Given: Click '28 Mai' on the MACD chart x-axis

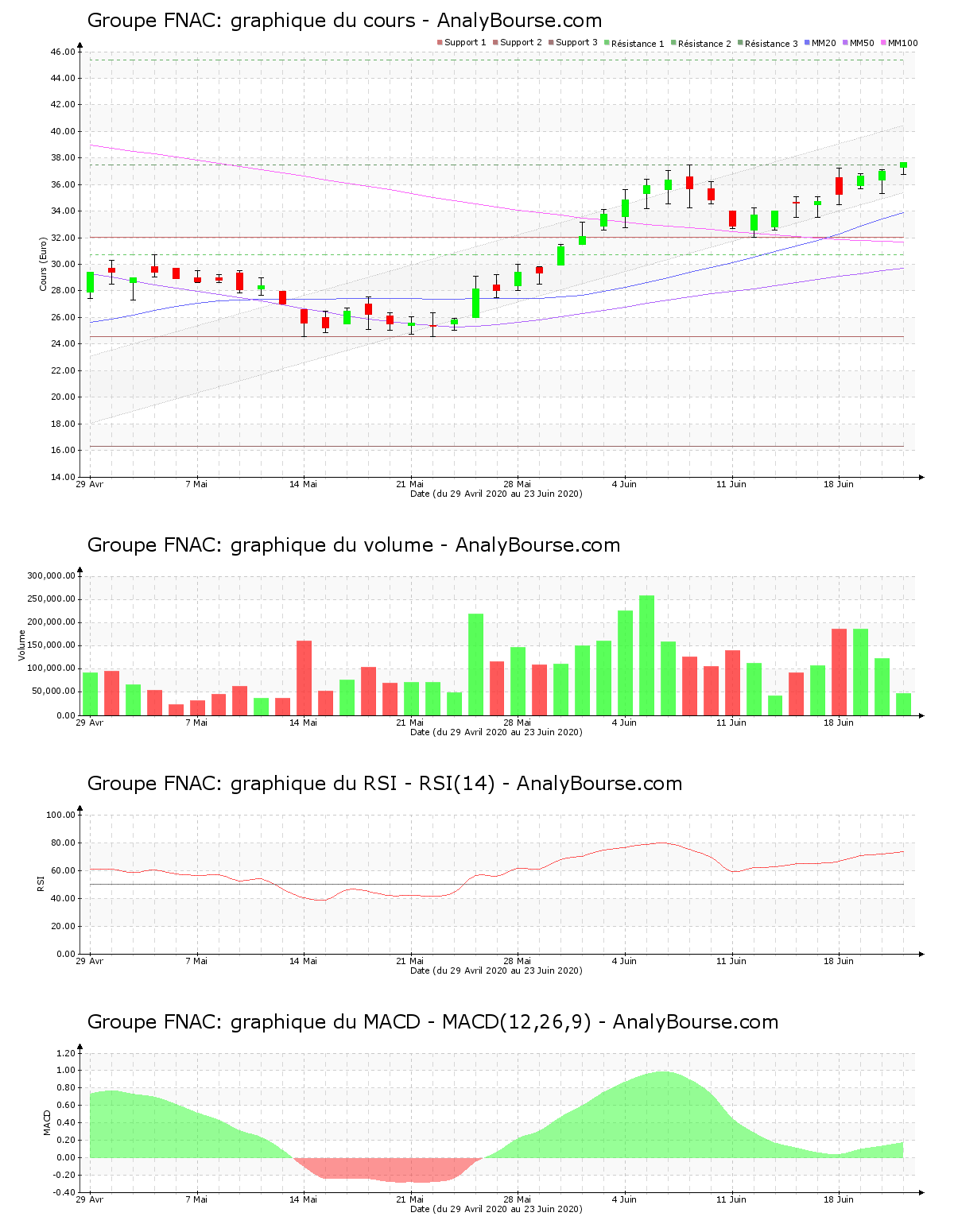Looking at the screenshot, I should tap(517, 1199).
